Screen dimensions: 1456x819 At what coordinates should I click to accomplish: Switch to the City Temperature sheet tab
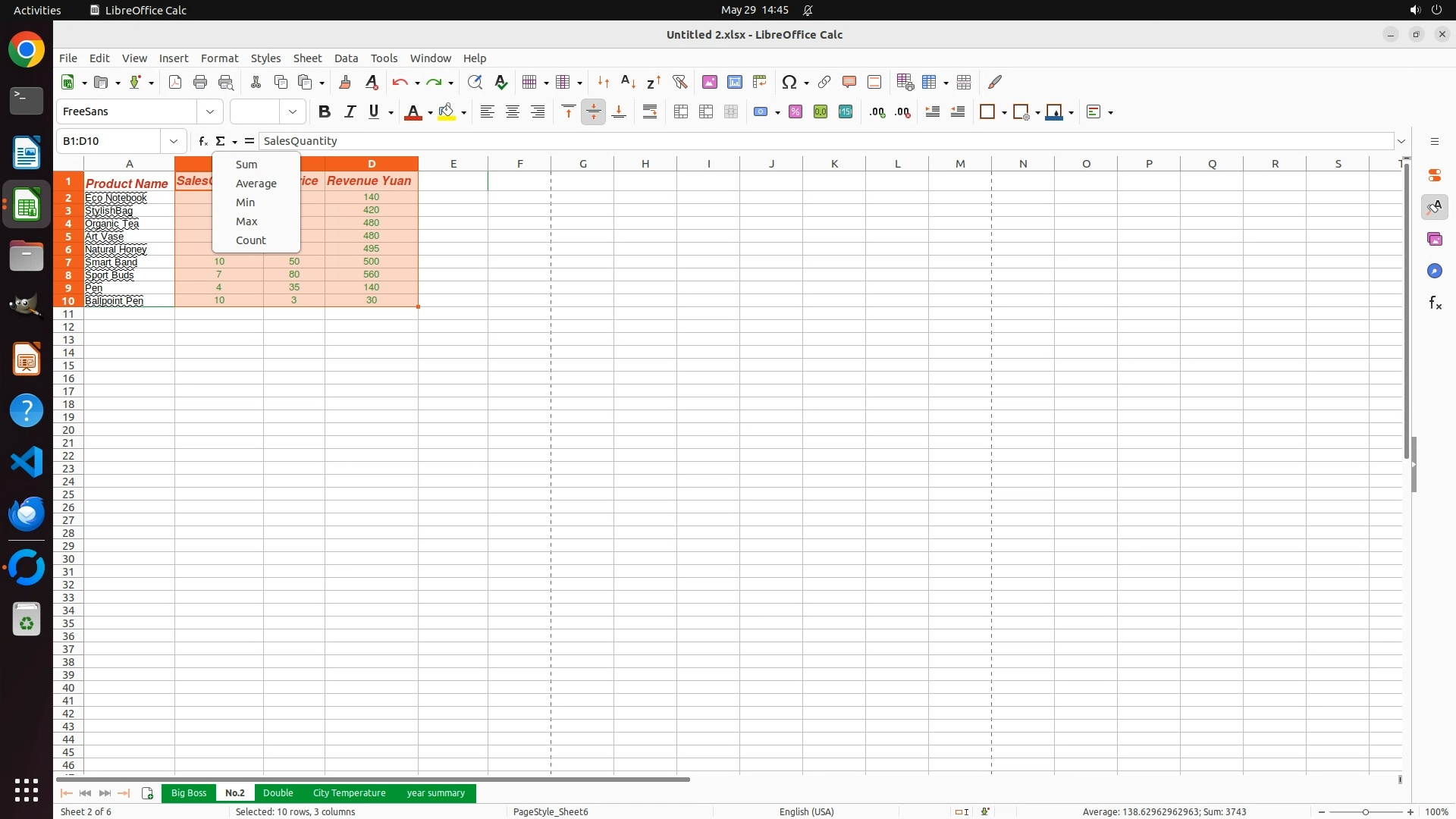(x=349, y=793)
